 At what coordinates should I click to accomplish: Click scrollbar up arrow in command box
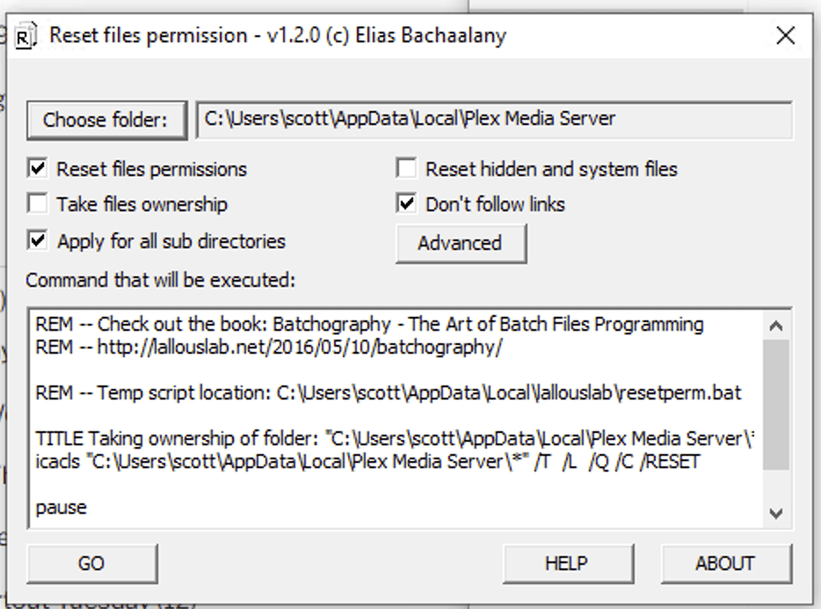776,325
